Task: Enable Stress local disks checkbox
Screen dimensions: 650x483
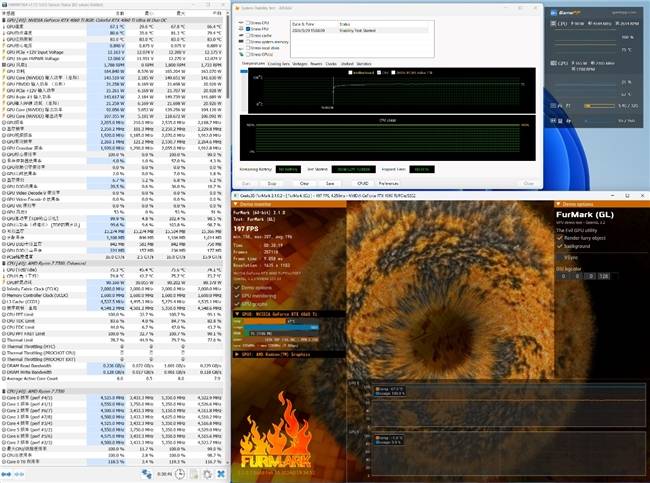Action: pos(248,48)
